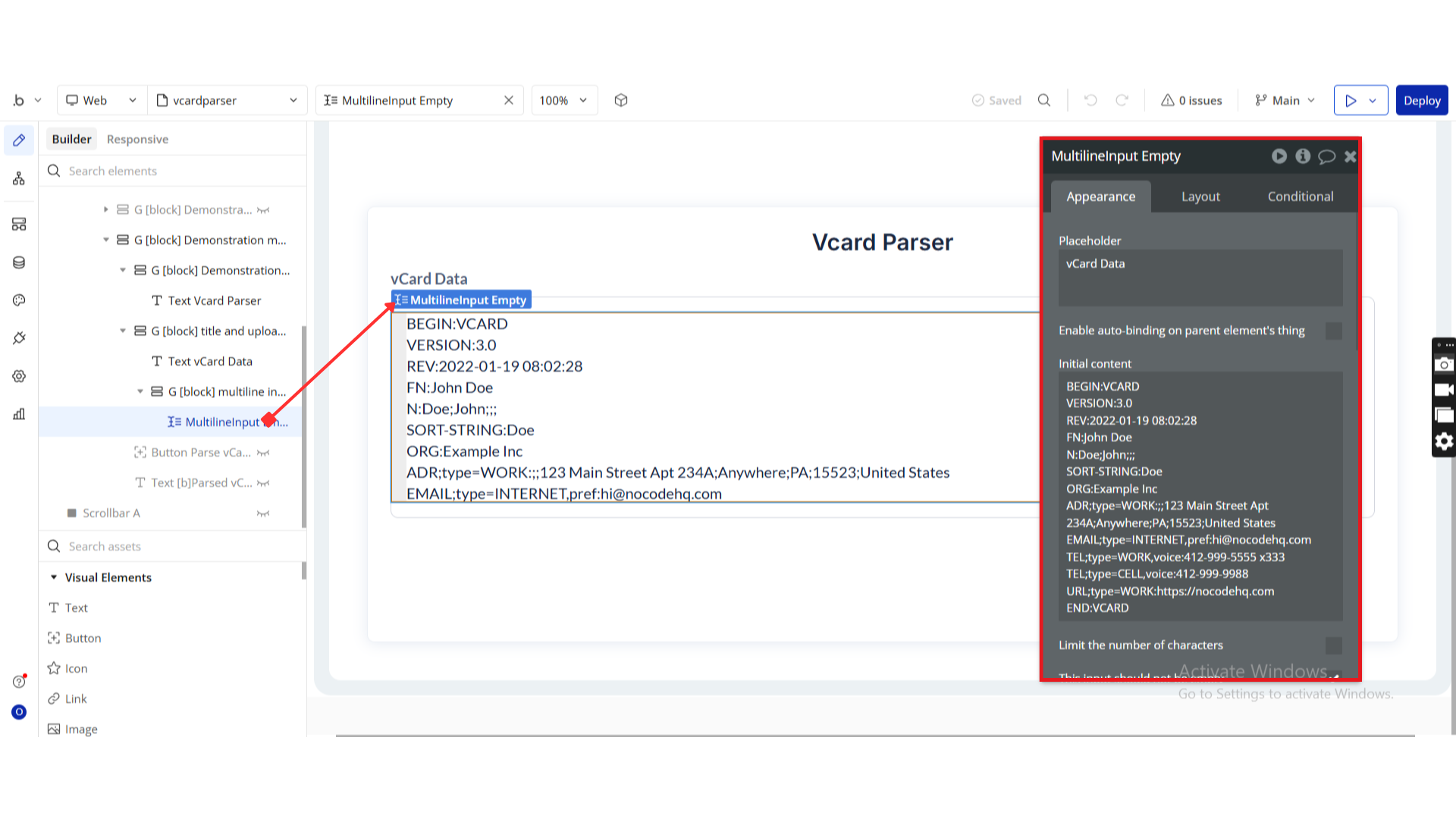This screenshot has height=819, width=1456.
Task: Check Limit the number of characters
Action: (1333, 645)
